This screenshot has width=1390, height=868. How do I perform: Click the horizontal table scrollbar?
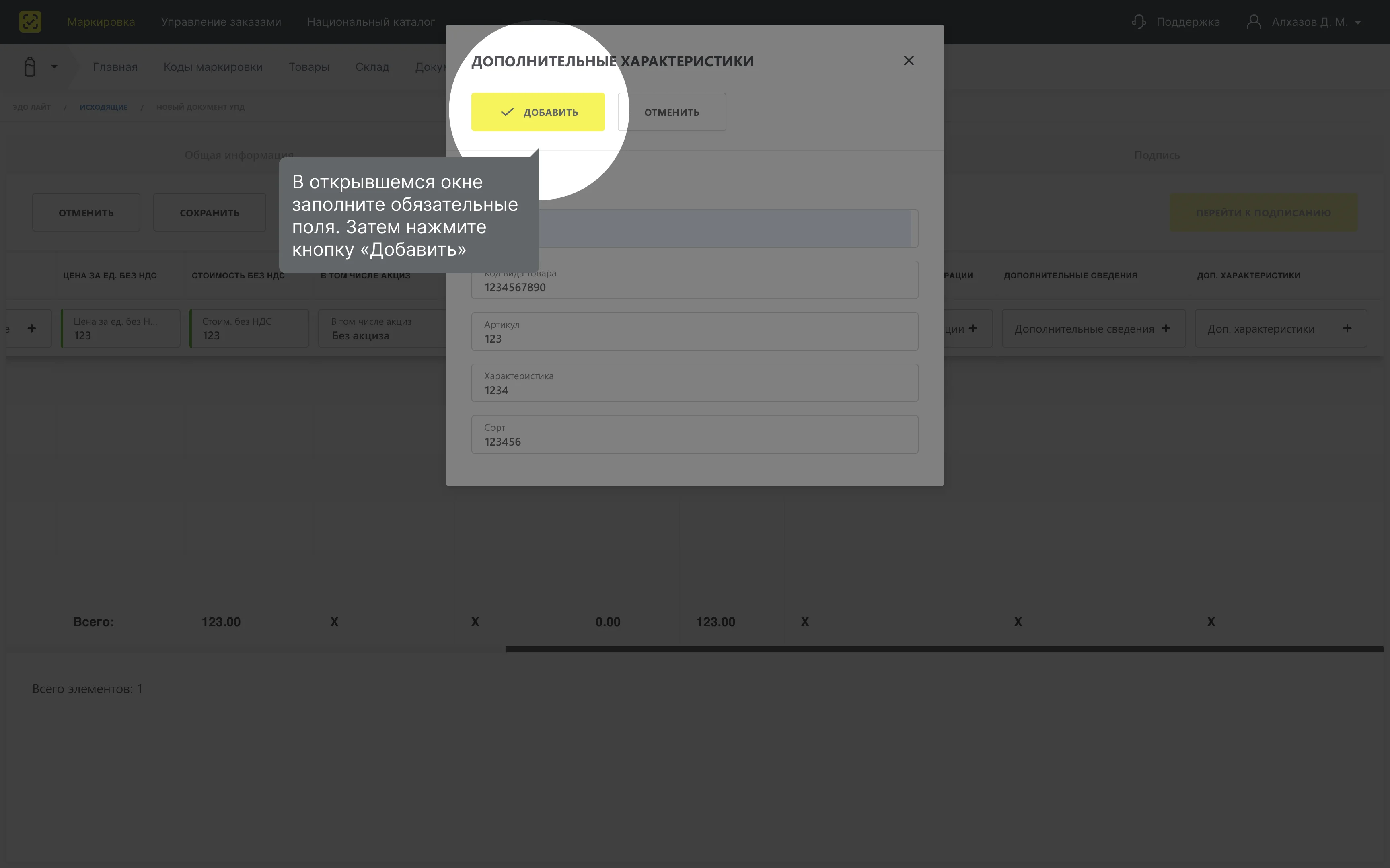[944, 649]
